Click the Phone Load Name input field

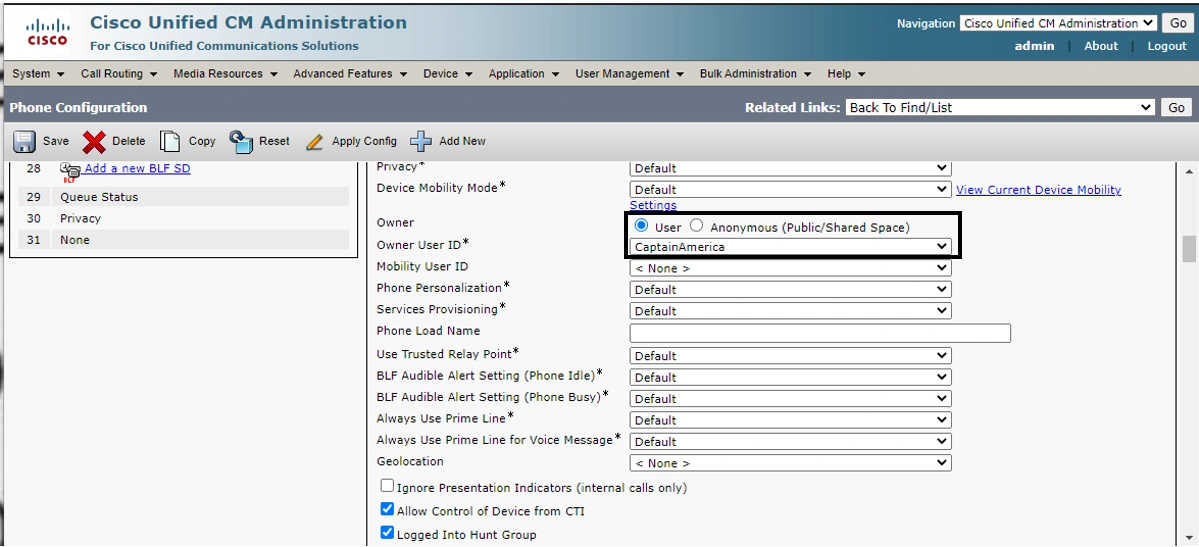tap(820, 333)
